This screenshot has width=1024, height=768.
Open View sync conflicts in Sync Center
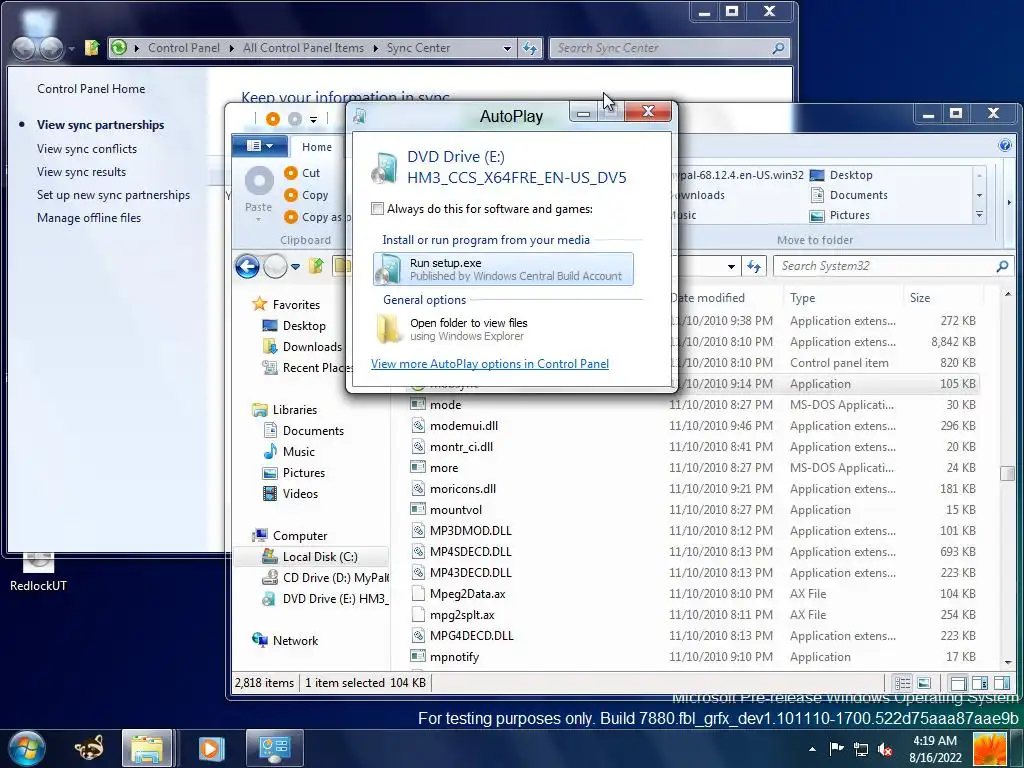pos(87,149)
